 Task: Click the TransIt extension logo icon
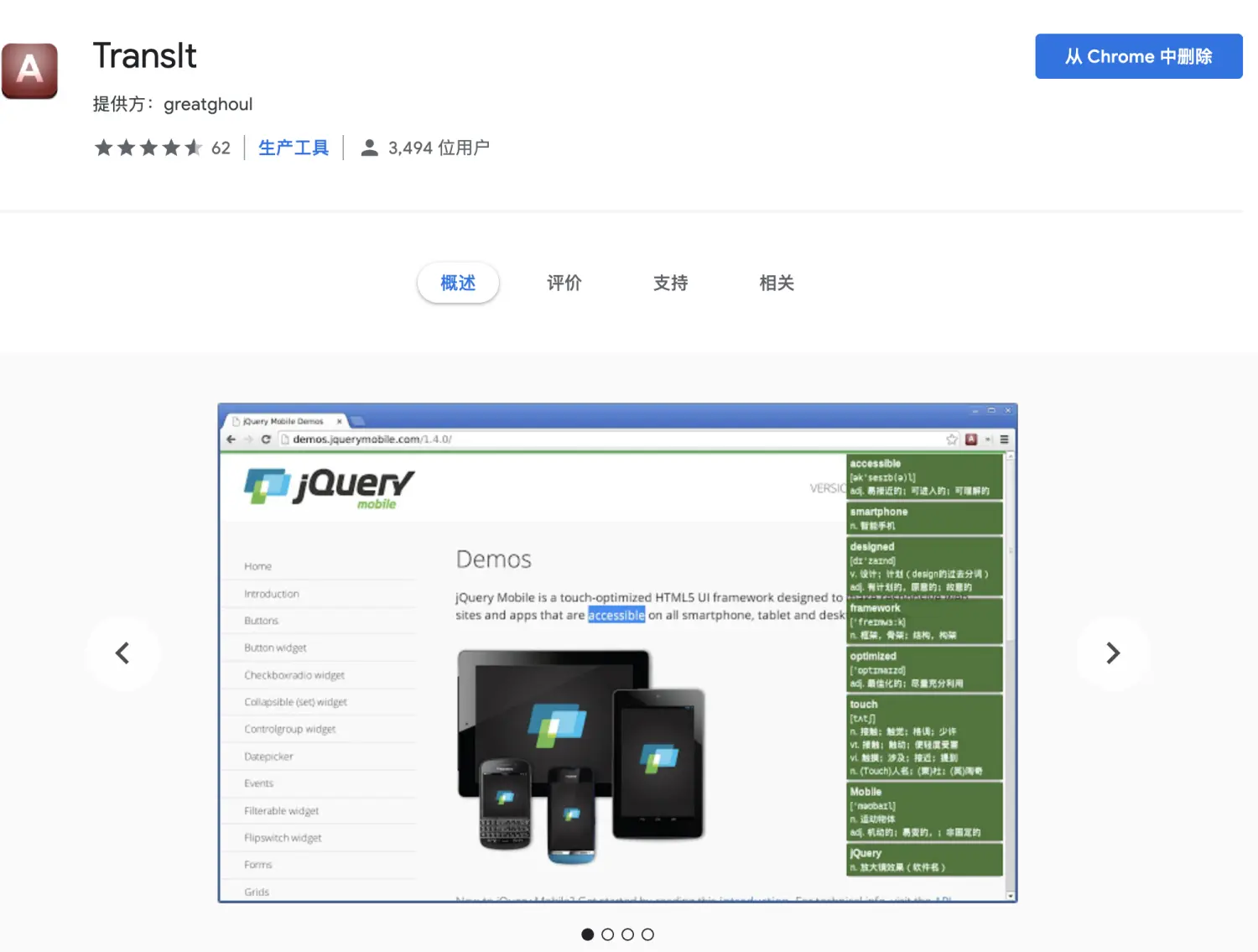click(29, 70)
